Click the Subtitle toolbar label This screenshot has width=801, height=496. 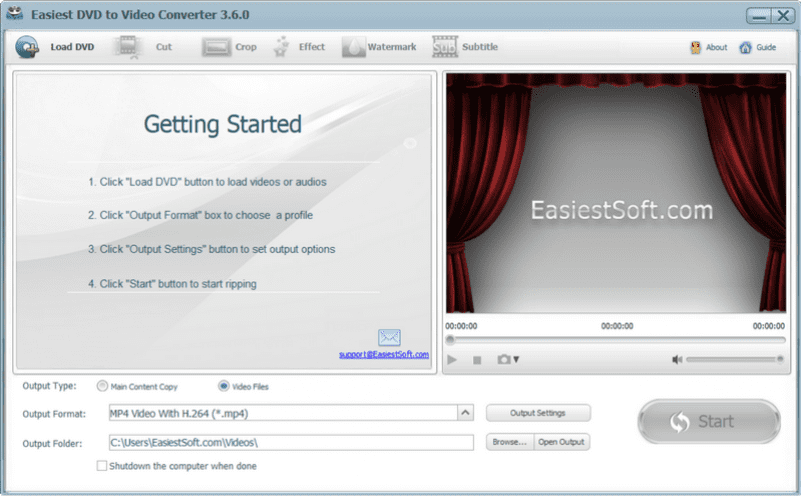point(480,47)
